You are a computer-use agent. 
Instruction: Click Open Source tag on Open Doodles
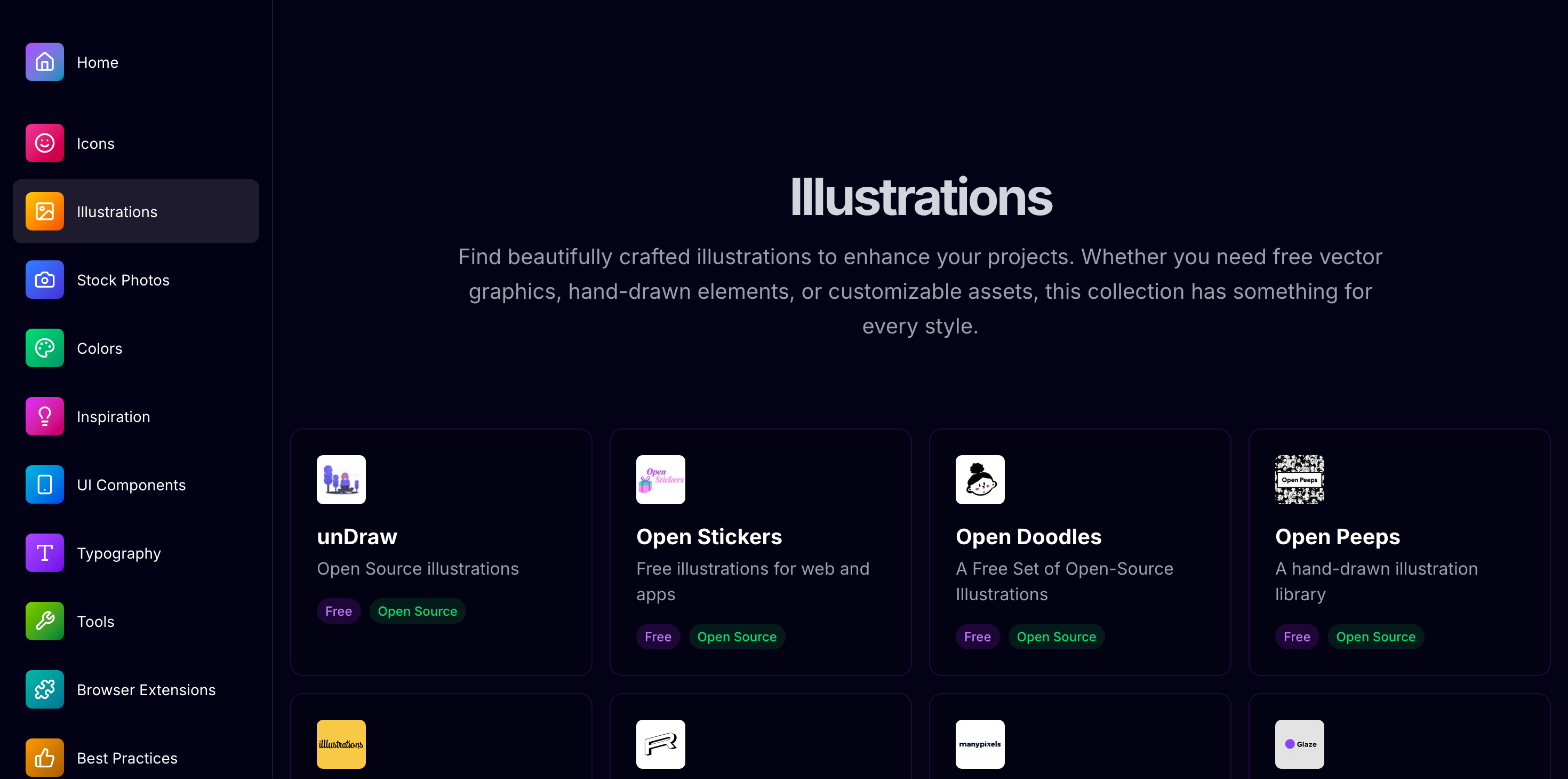(x=1057, y=637)
